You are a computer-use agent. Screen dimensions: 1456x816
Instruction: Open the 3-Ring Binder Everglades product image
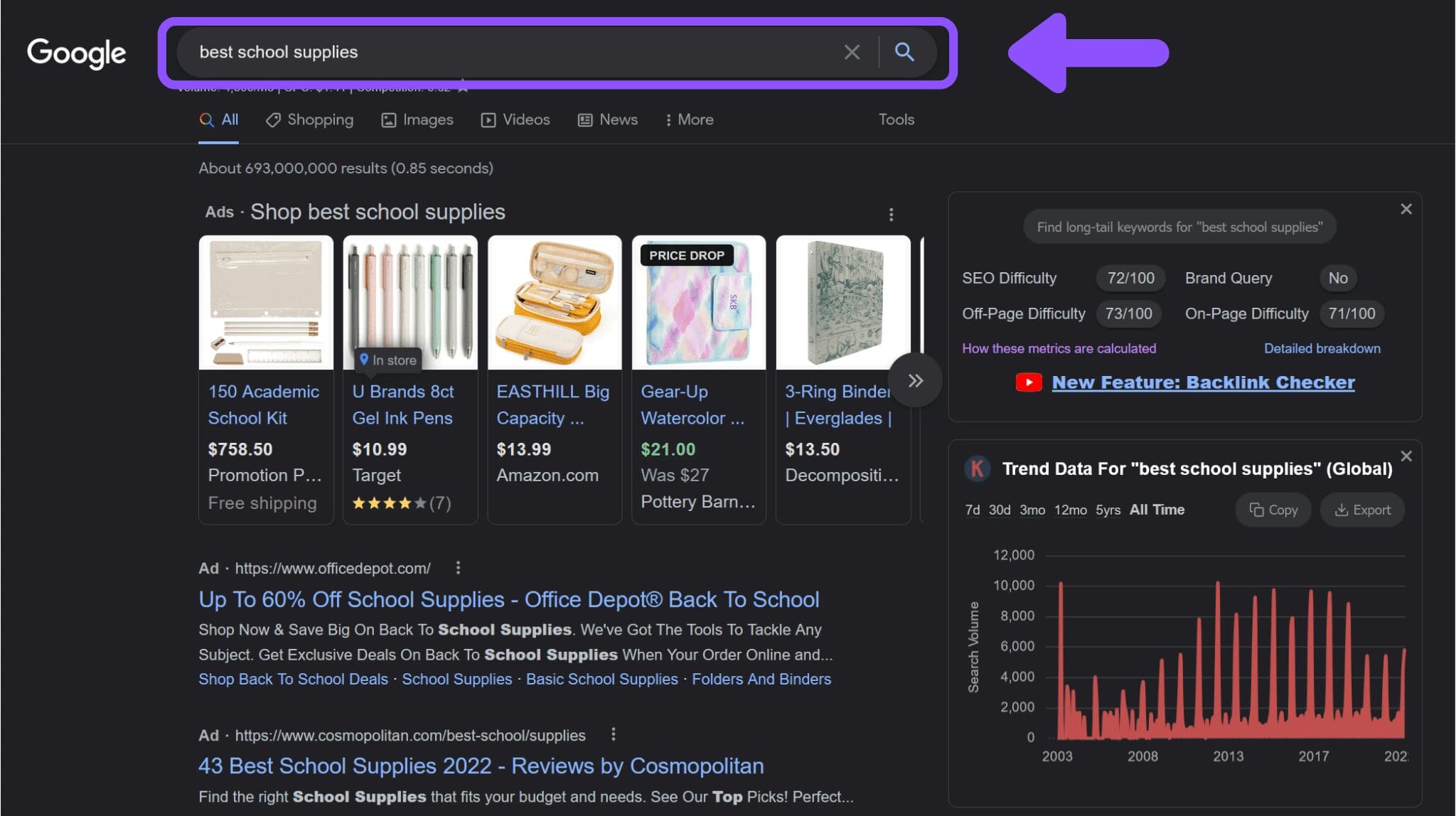pyautogui.click(x=843, y=303)
